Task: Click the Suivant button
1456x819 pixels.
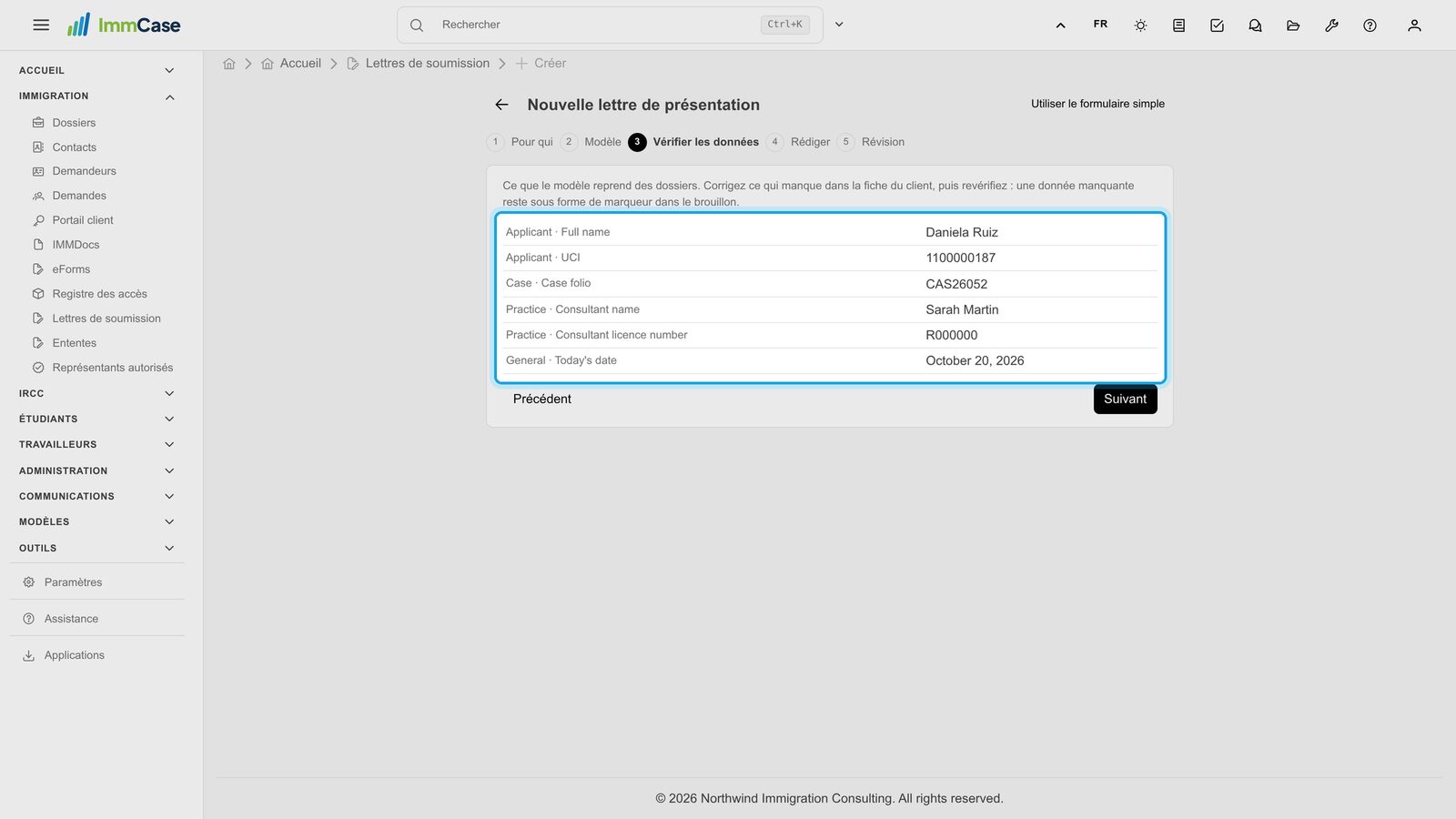Action: pyautogui.click(x=1125, y=399)
